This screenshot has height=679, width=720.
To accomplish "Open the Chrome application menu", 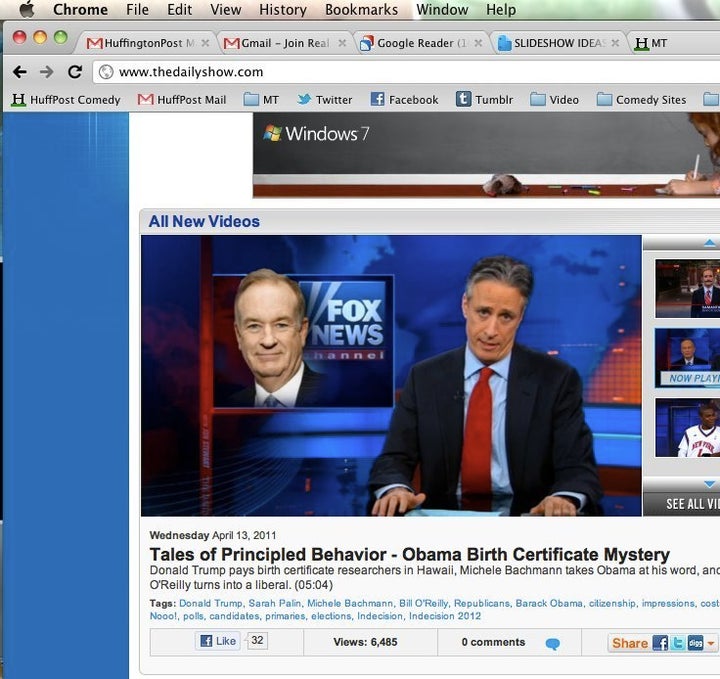I will tap(80, 10).
